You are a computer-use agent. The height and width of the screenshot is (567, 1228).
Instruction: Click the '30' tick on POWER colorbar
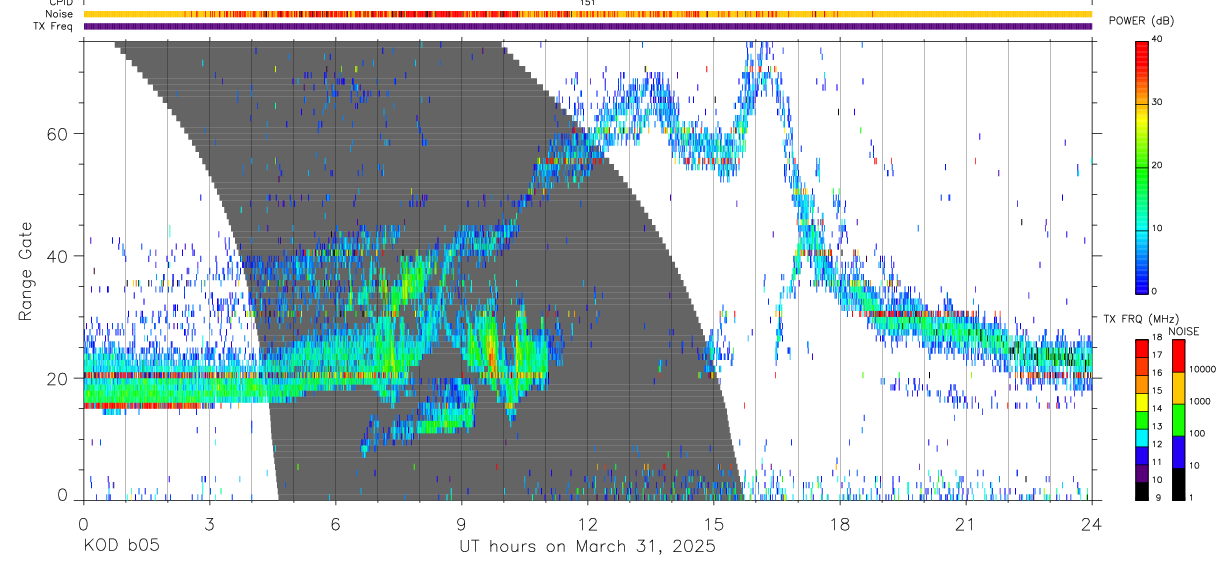1159,102
